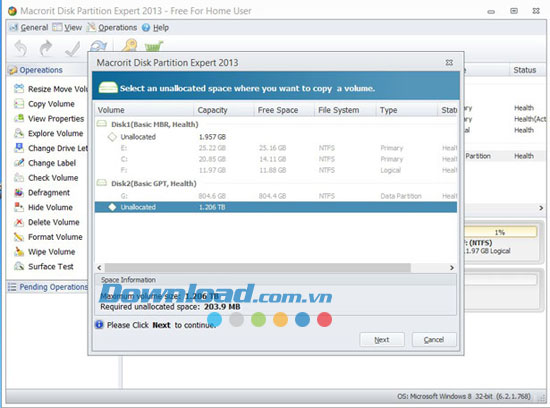Click the key registration toolbar icon
Screen dimensions: 550x408
point(129,45)
